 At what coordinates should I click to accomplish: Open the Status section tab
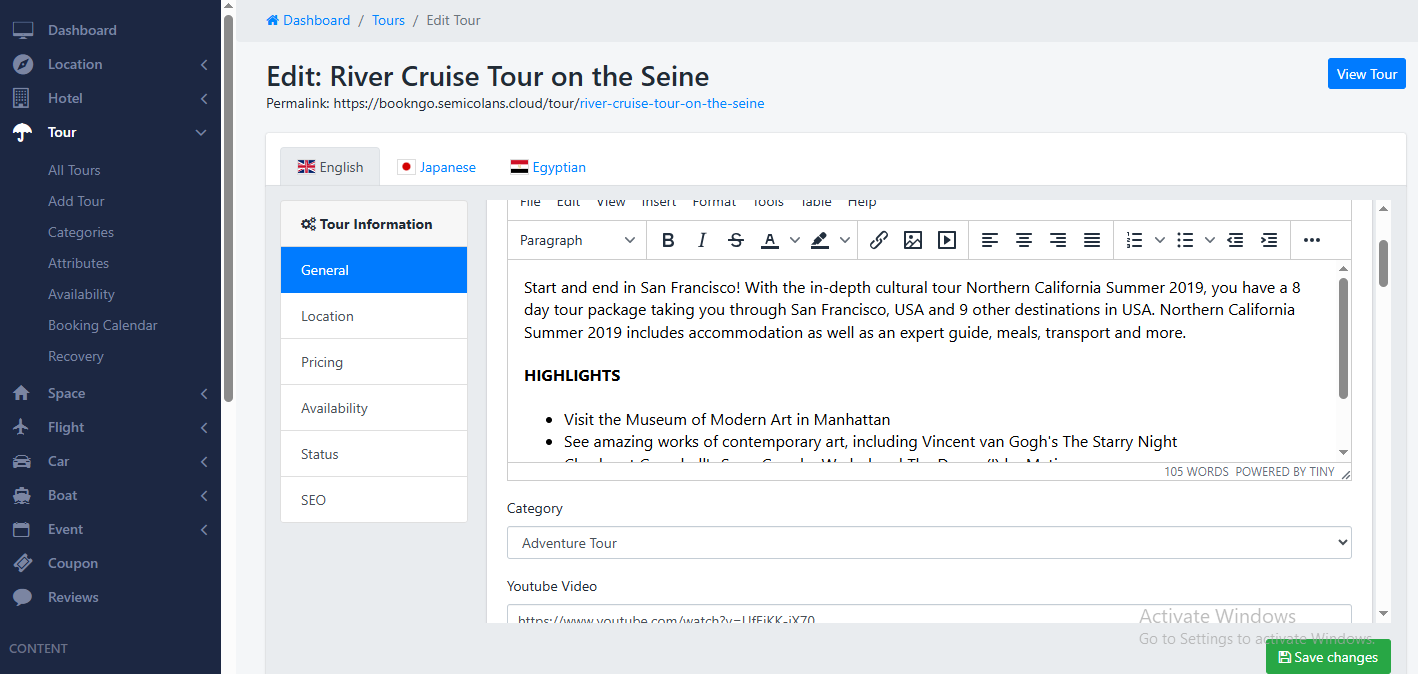(x=374, y=454)
